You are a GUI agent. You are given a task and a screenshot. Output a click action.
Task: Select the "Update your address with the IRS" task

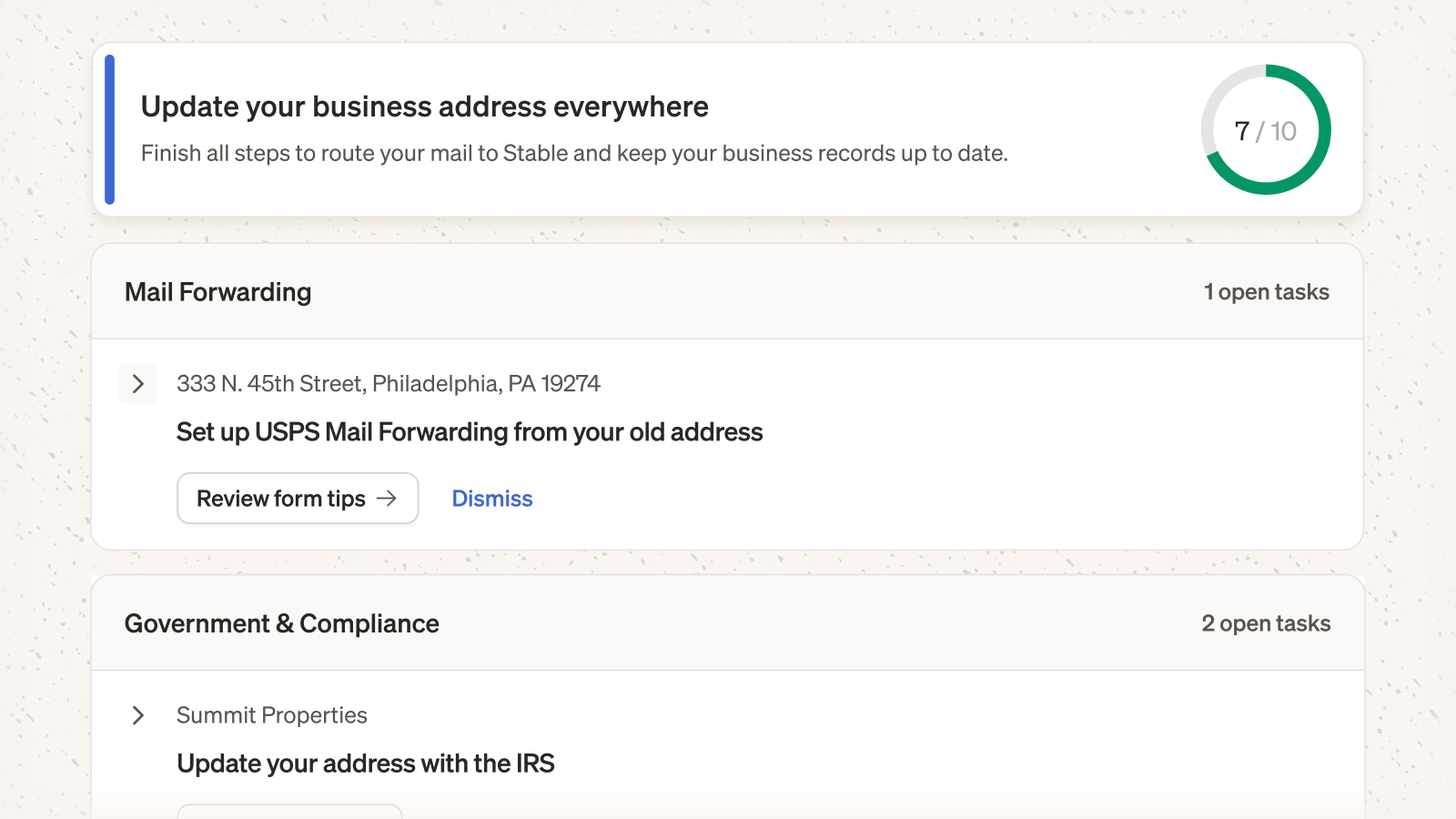[x=366, y=763]
